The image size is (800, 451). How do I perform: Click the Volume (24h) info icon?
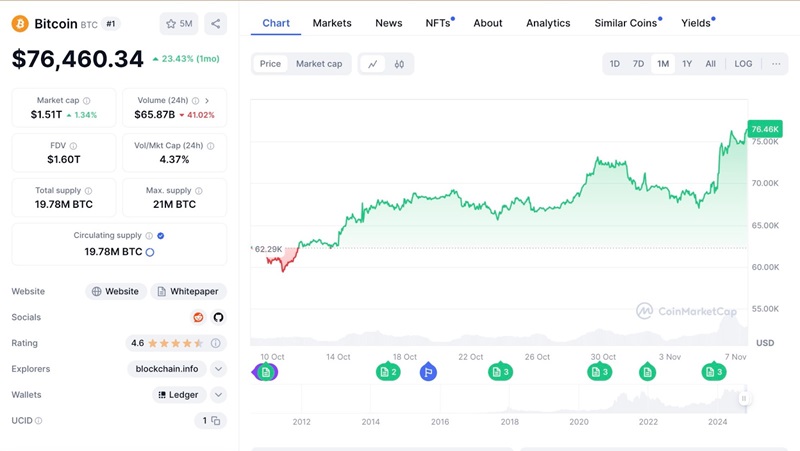(x=195, y=101)
